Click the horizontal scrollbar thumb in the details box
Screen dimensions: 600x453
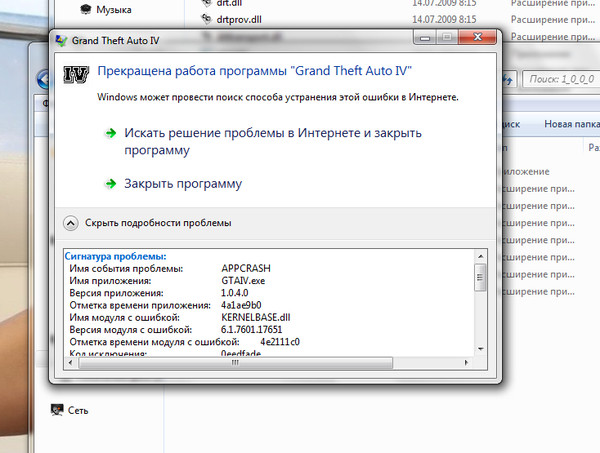point(235,362)
